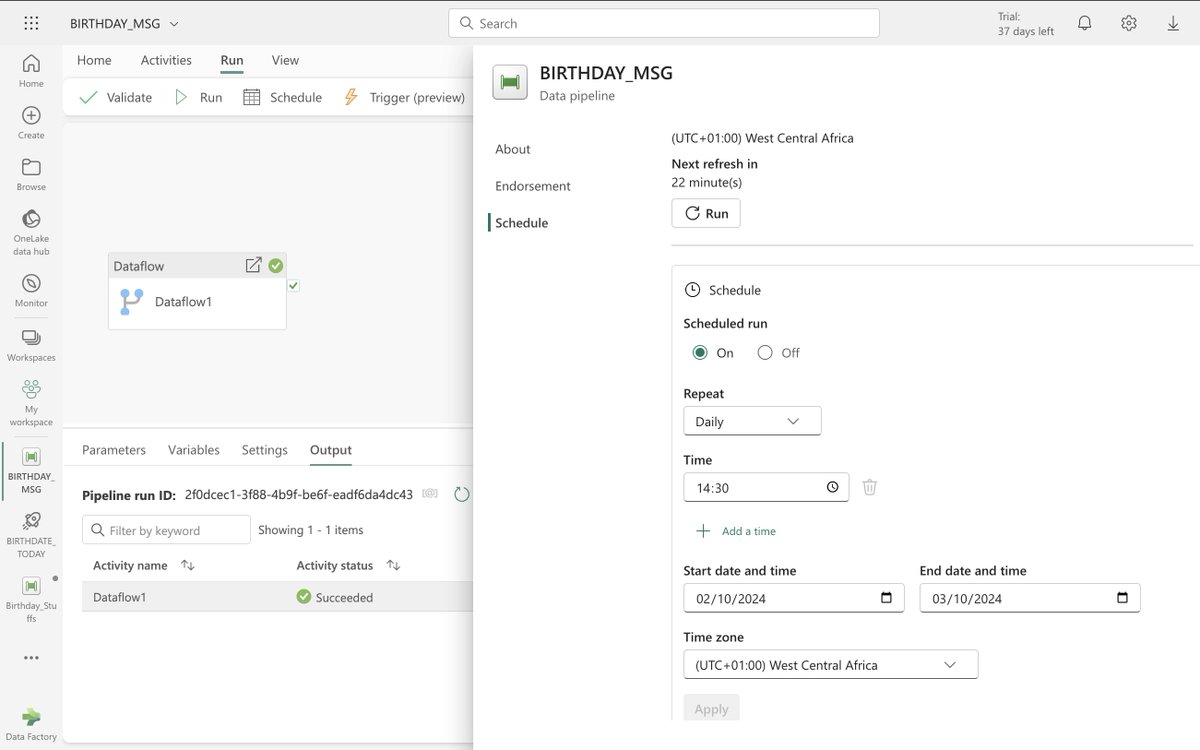Delete the 14:30 scheduled time
1200x750 pixels.
click(870, 487)
